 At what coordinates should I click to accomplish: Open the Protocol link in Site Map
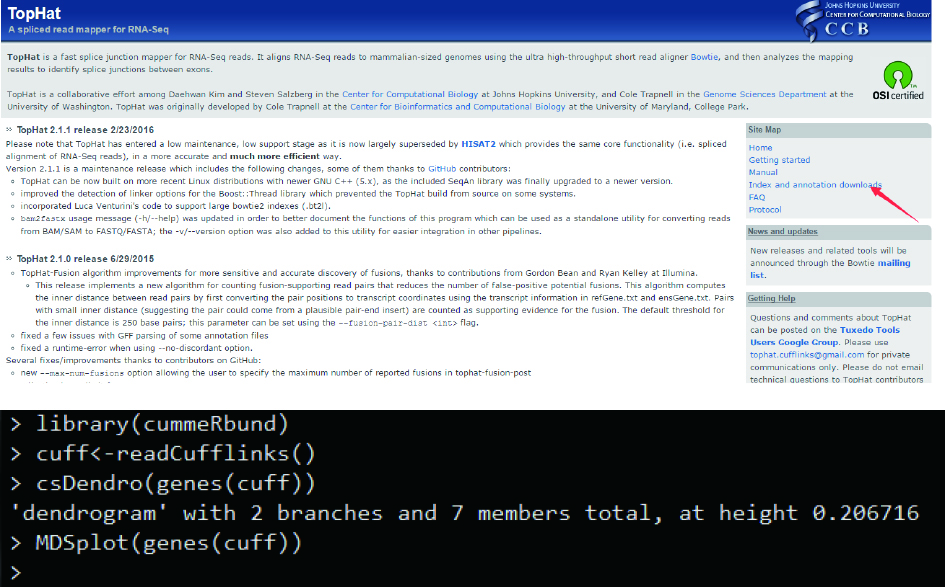pyautogui.click(x=765, y=210)
